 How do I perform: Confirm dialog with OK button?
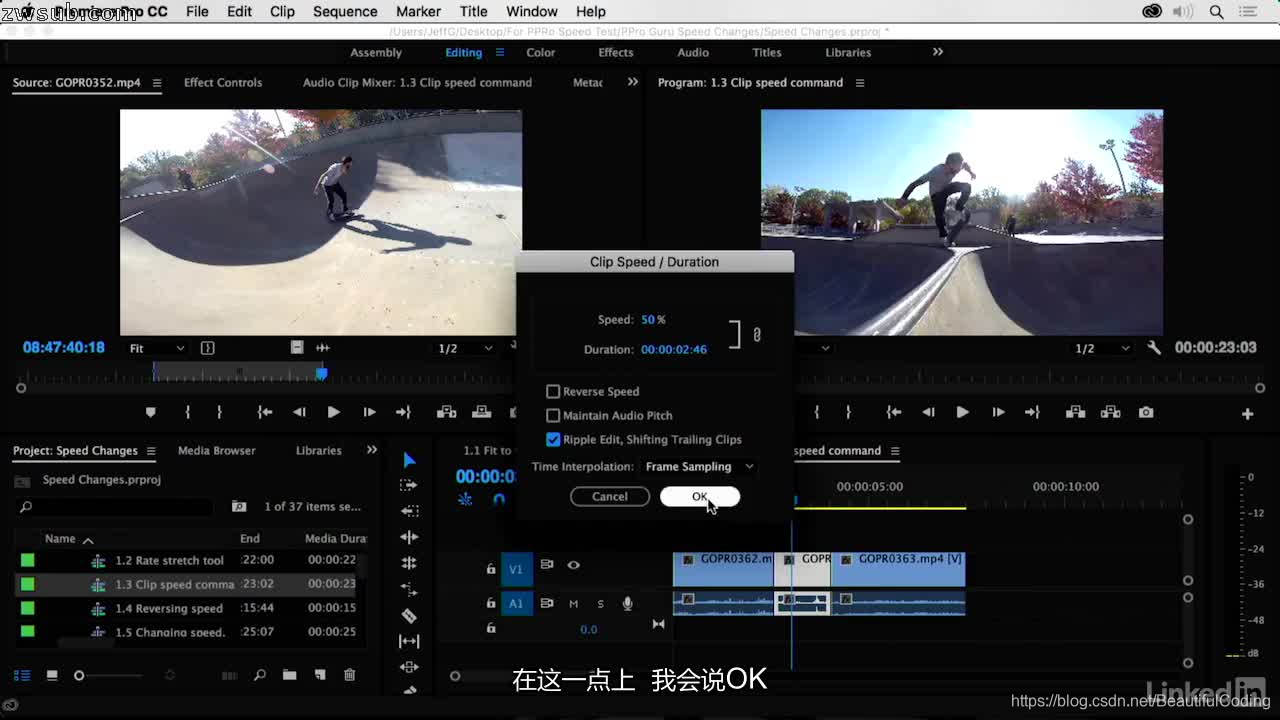(x=700, y=496)
